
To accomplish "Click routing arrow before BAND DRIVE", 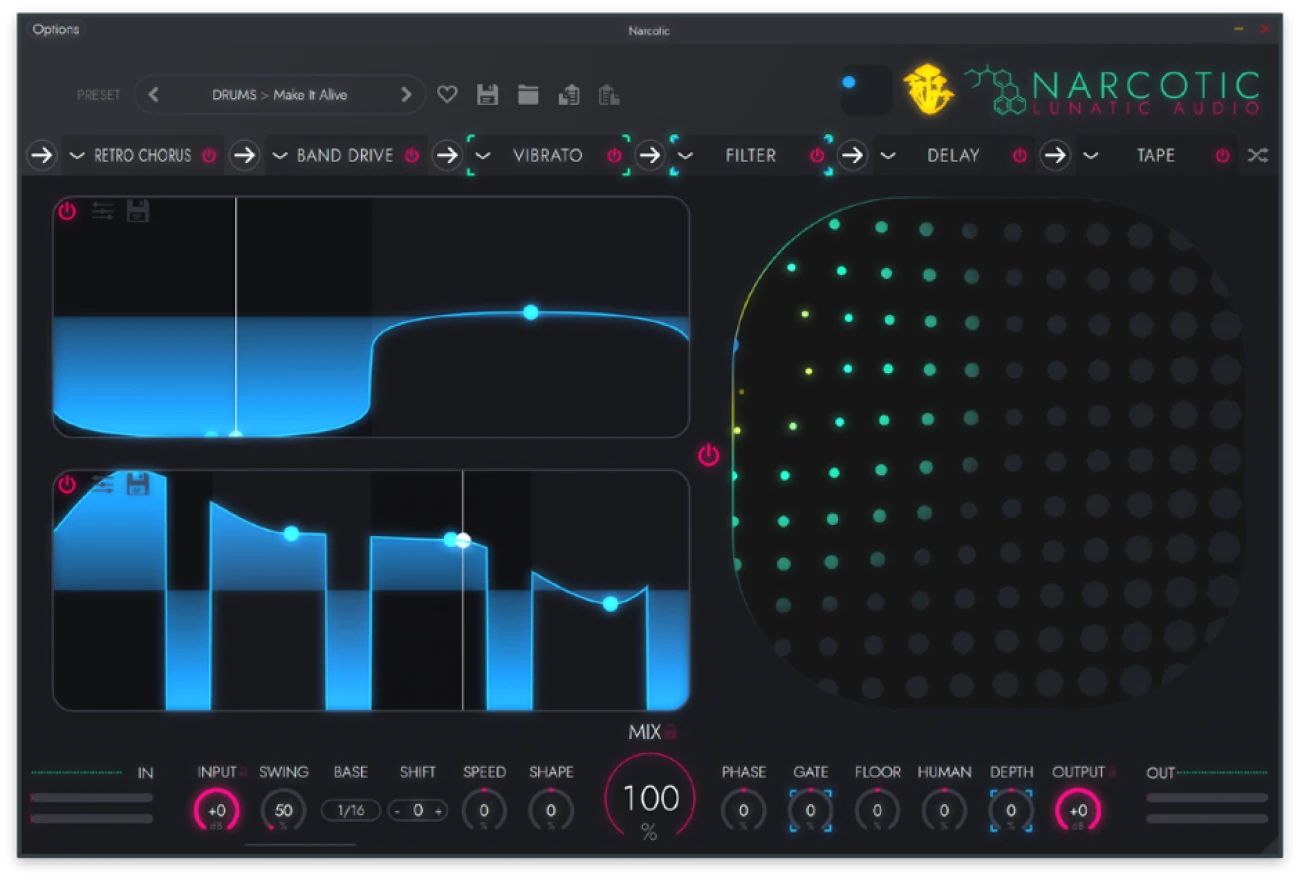I will point(245,156).
